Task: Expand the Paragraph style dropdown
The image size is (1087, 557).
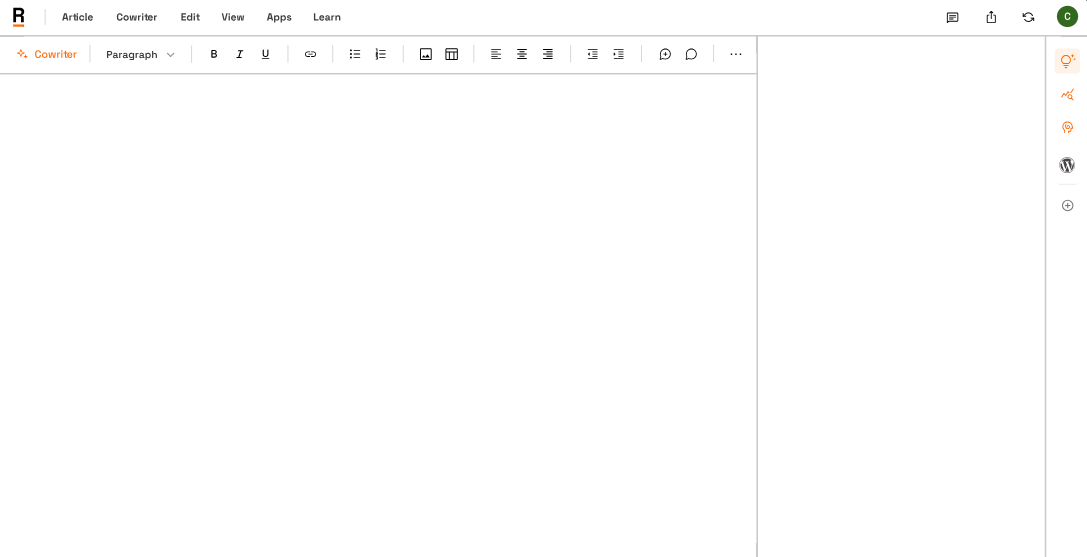Action: tap(140, 54)
